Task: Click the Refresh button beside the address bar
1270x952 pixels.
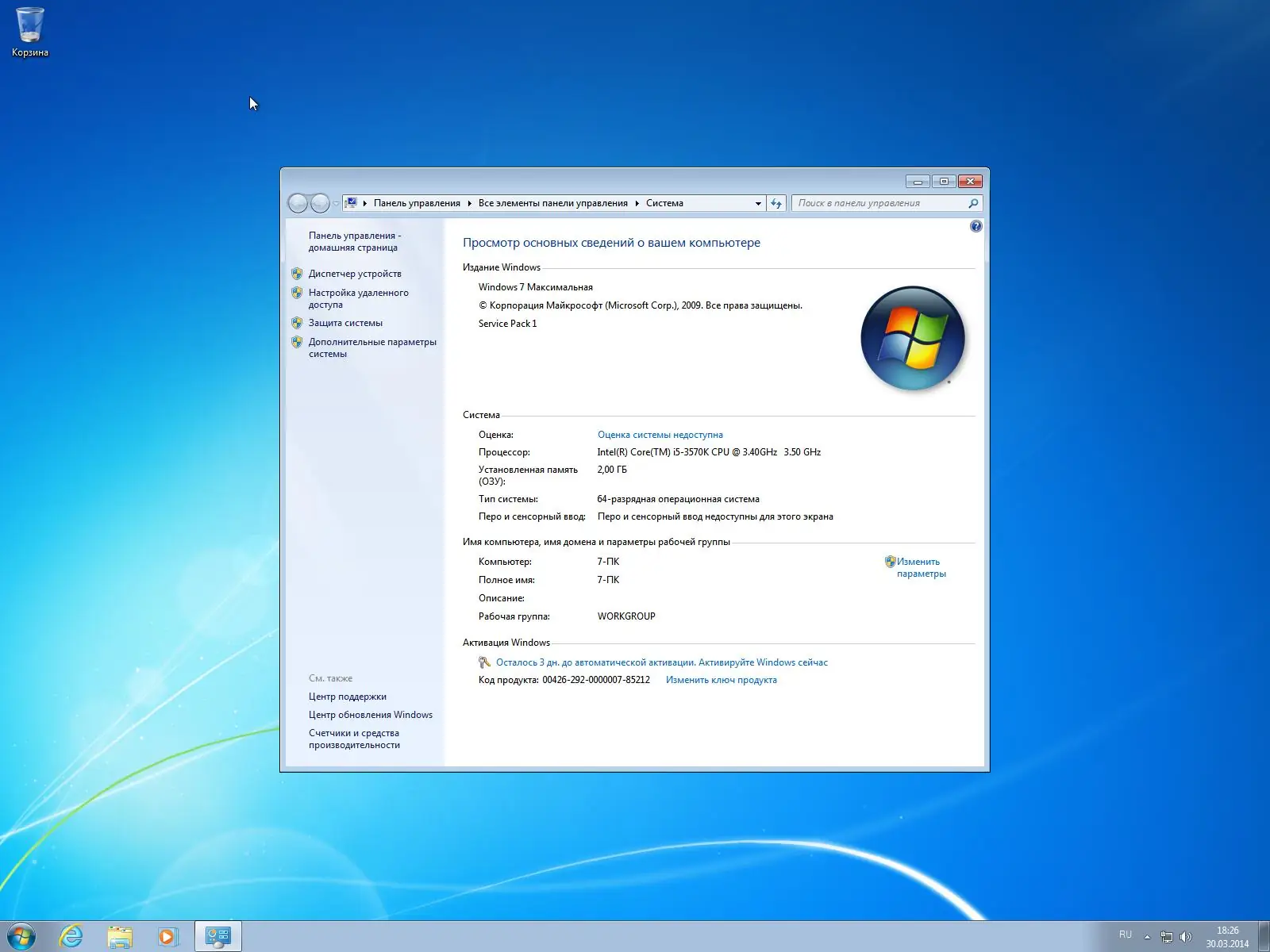Action: pyautogui.click(x=775, y=203)
